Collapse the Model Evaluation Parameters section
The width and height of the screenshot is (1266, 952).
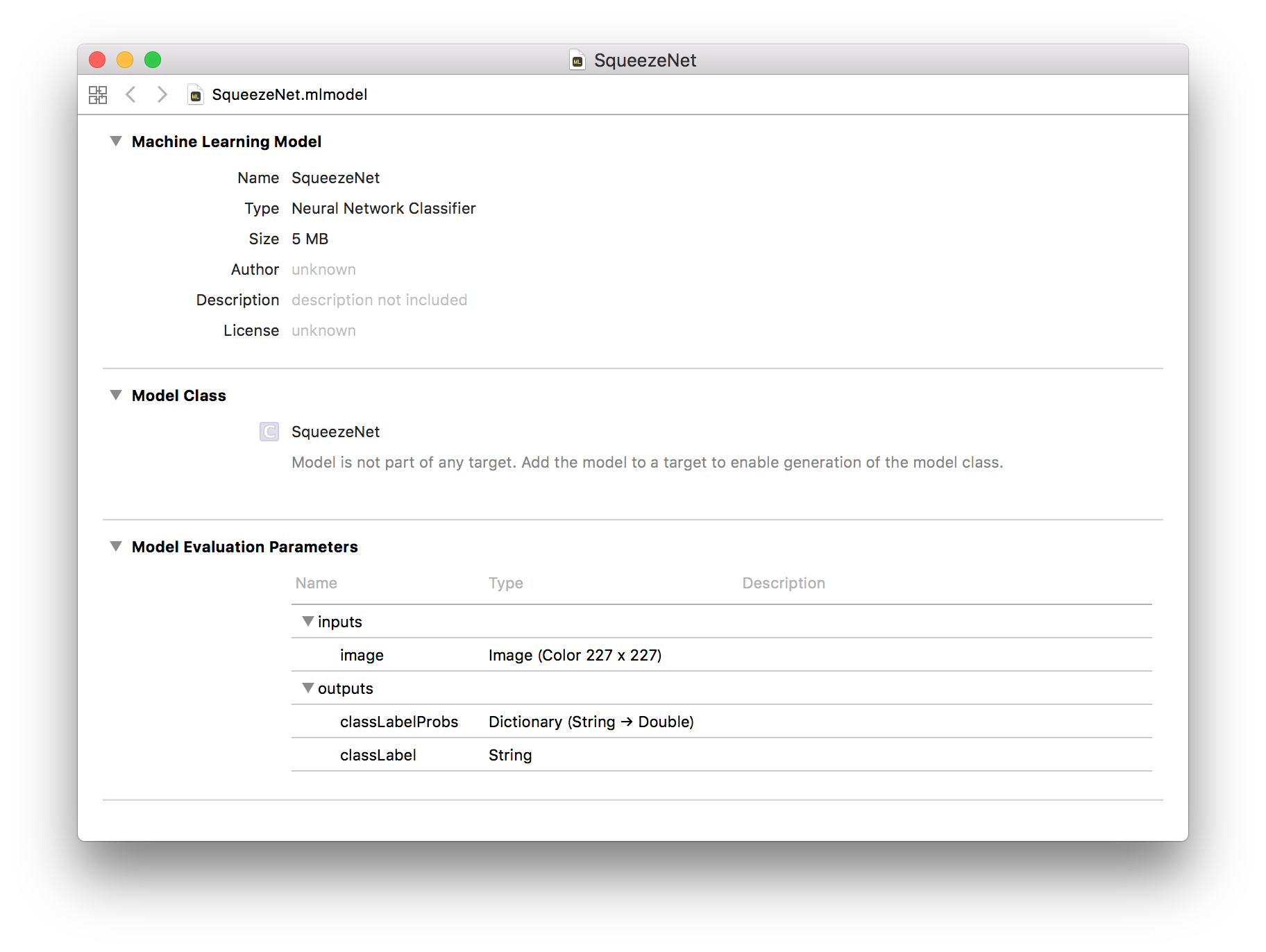click(116, 546)
